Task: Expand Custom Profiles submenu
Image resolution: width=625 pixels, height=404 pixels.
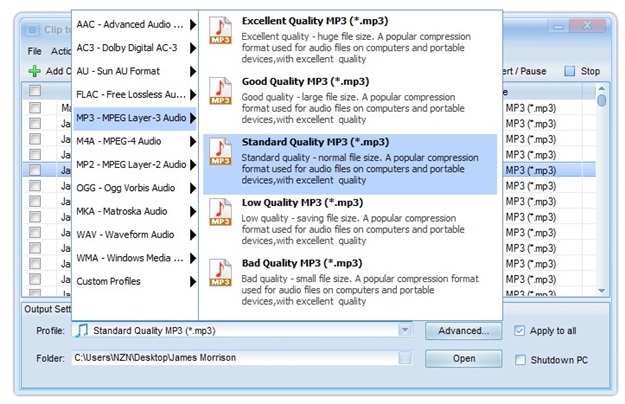Action: (x=136, y=281)
